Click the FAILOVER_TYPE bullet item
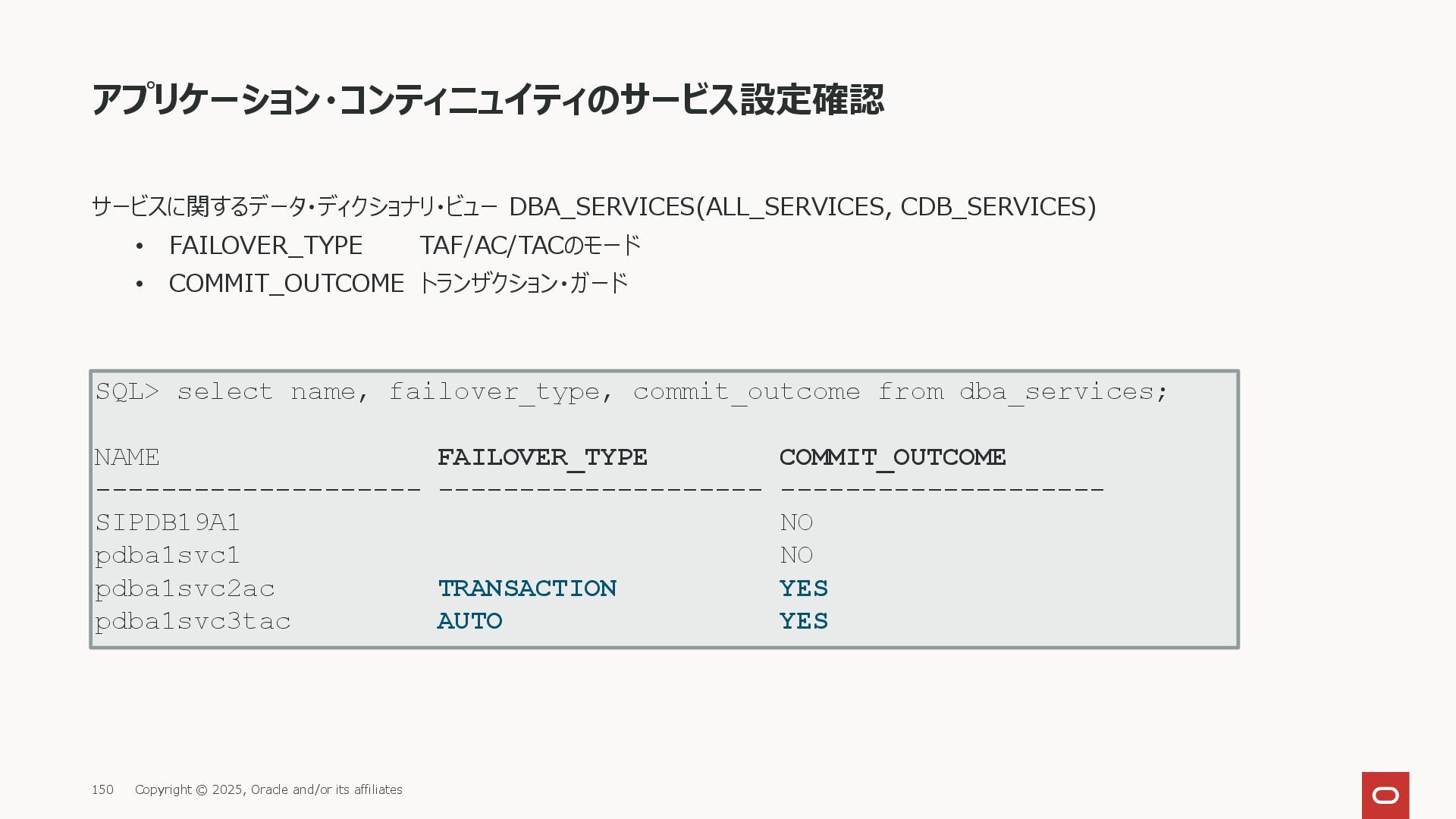 pos(405,245)
